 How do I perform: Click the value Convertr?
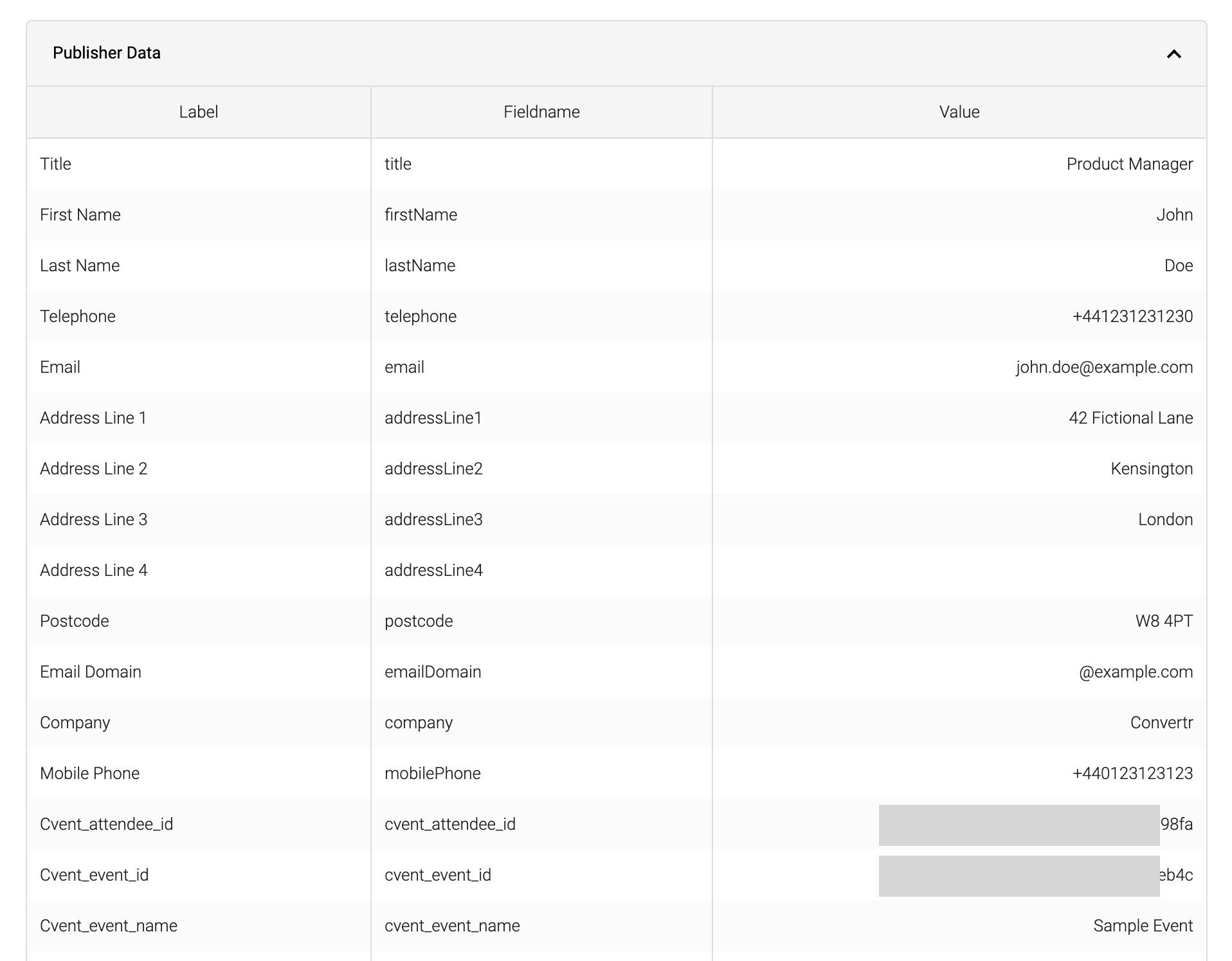pos(1162,723)
